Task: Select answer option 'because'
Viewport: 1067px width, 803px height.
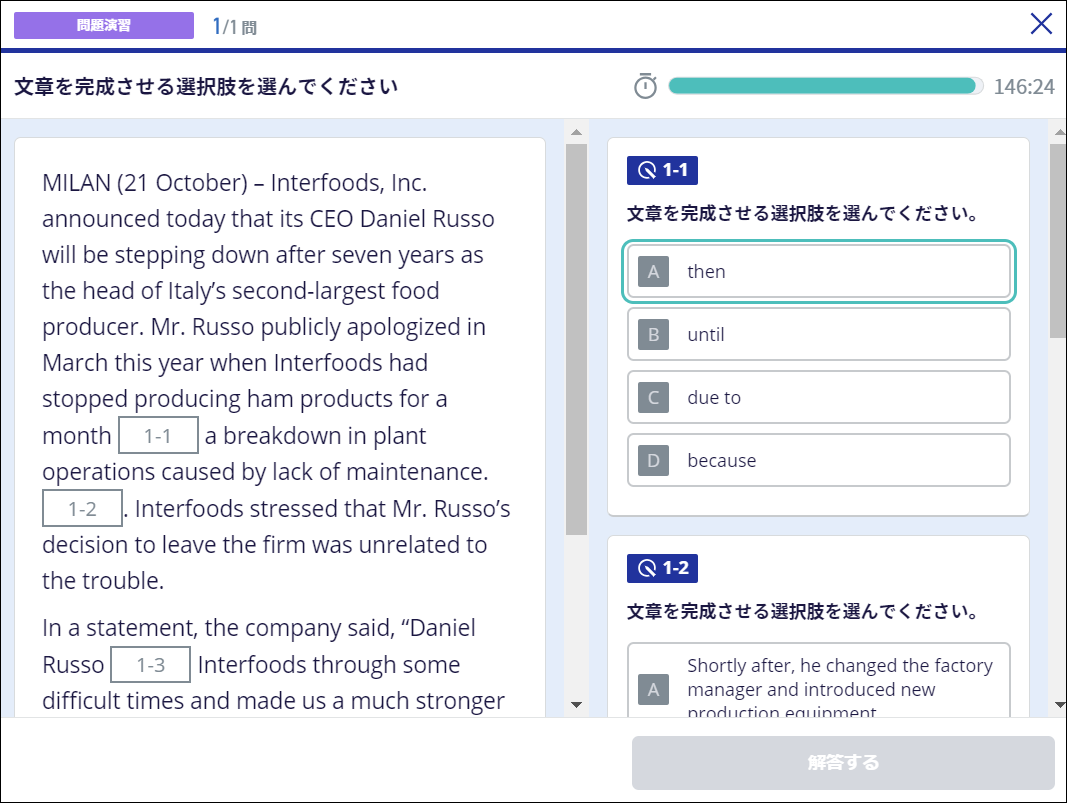Action: (818, 461)
